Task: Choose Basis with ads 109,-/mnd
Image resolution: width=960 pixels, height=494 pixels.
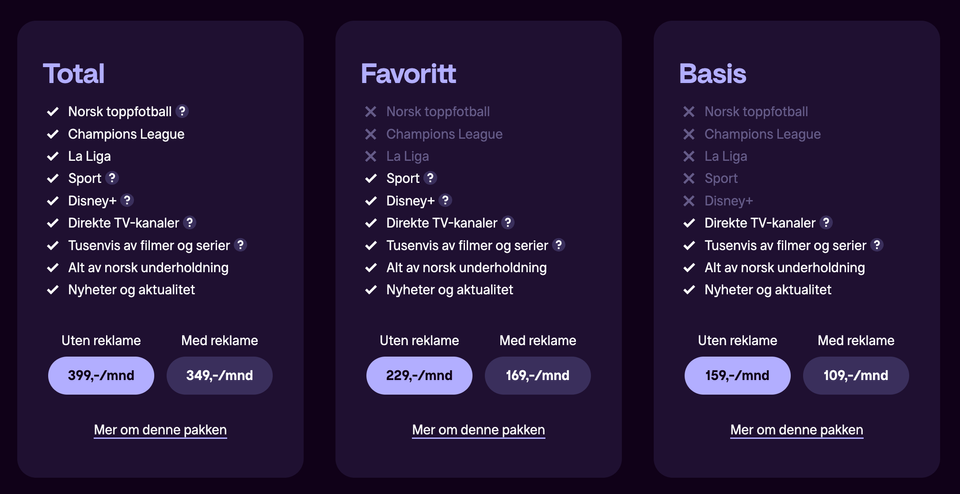Action: 856,376
